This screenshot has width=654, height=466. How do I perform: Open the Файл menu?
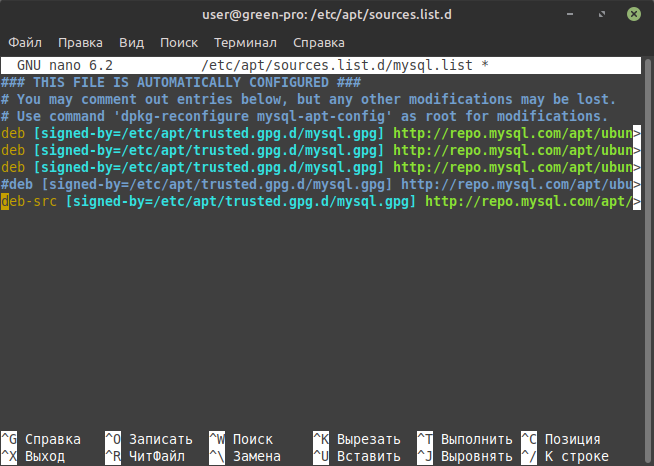coord(25,44)
